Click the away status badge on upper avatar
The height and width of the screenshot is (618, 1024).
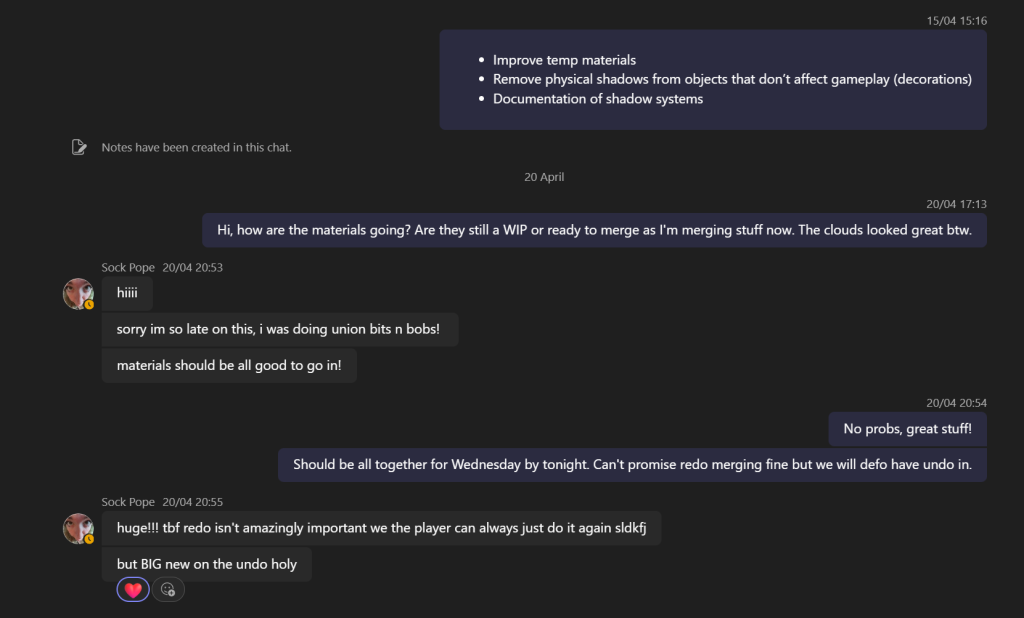pyautogui.click(x=89, y=304)
